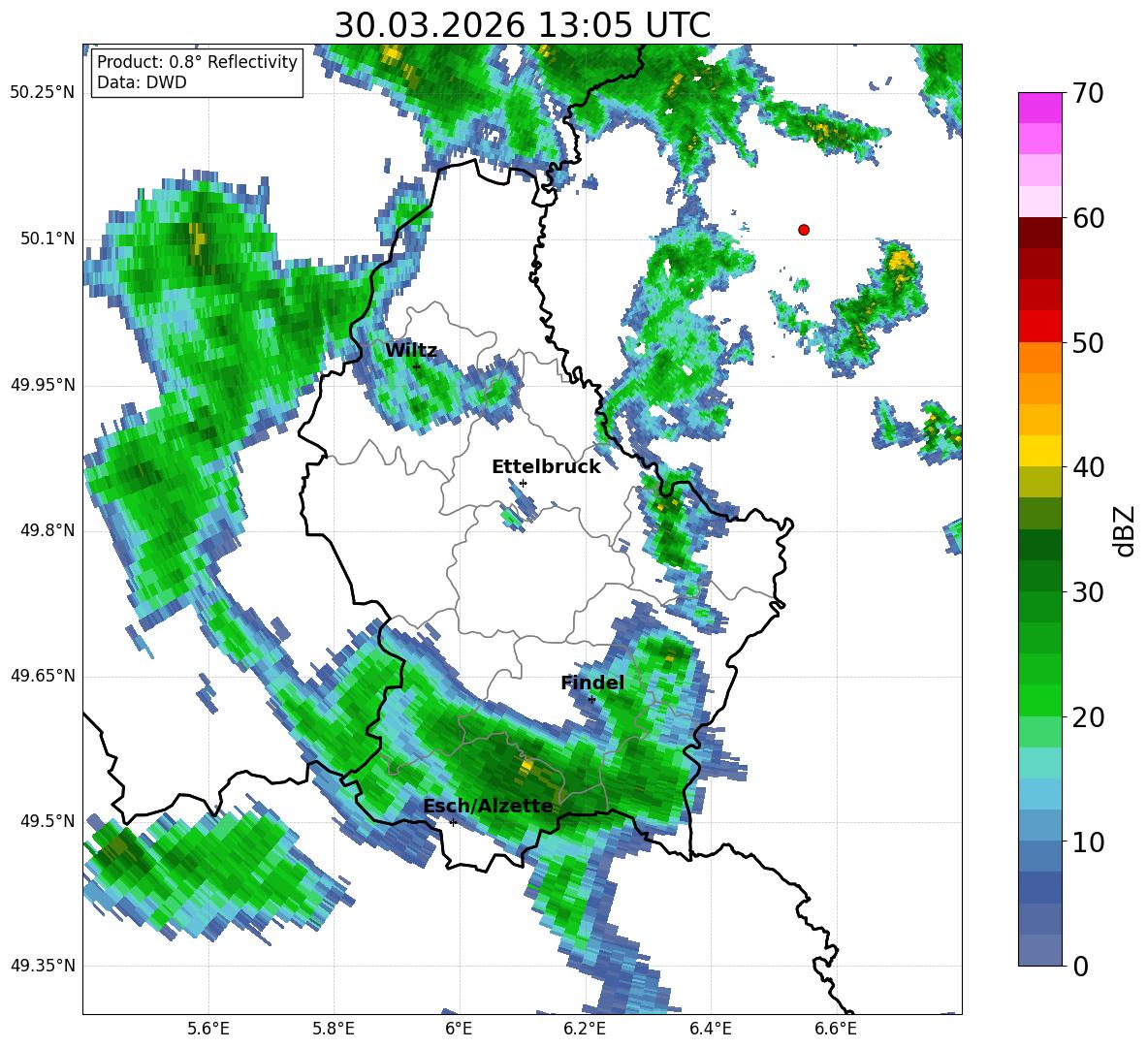Screen dimensions: 1148x1048
Task: Click the 6.4°E longitude tick label
Action: [x=710, y=1029]
